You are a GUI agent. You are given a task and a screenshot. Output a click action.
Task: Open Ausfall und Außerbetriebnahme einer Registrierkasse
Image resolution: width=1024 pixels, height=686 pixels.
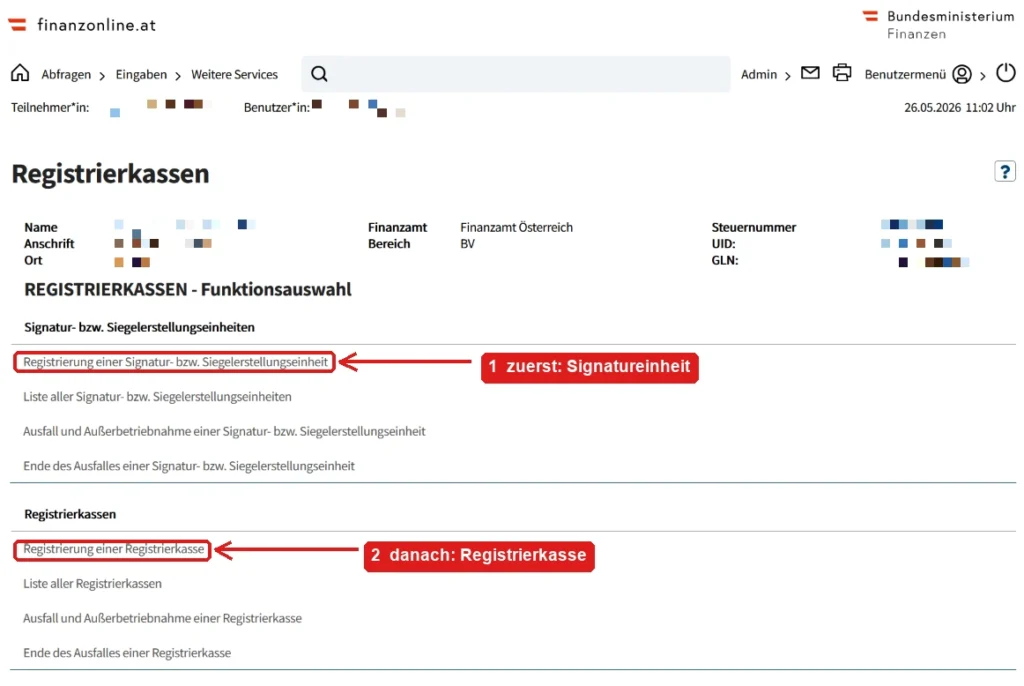(162, 618)
